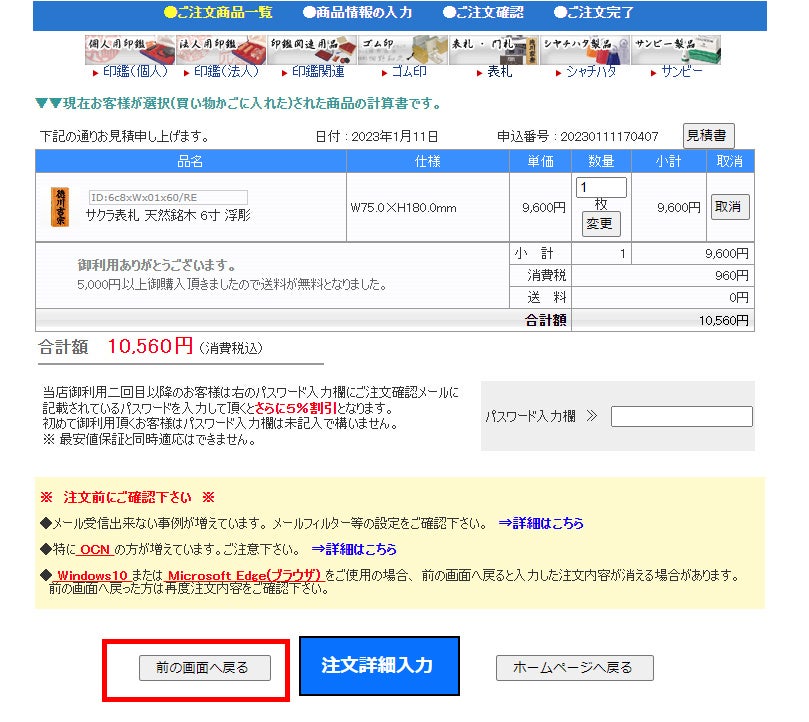Click the パスワード入力欄 password field
809x722 pixels.
click(x=682, y=416)
